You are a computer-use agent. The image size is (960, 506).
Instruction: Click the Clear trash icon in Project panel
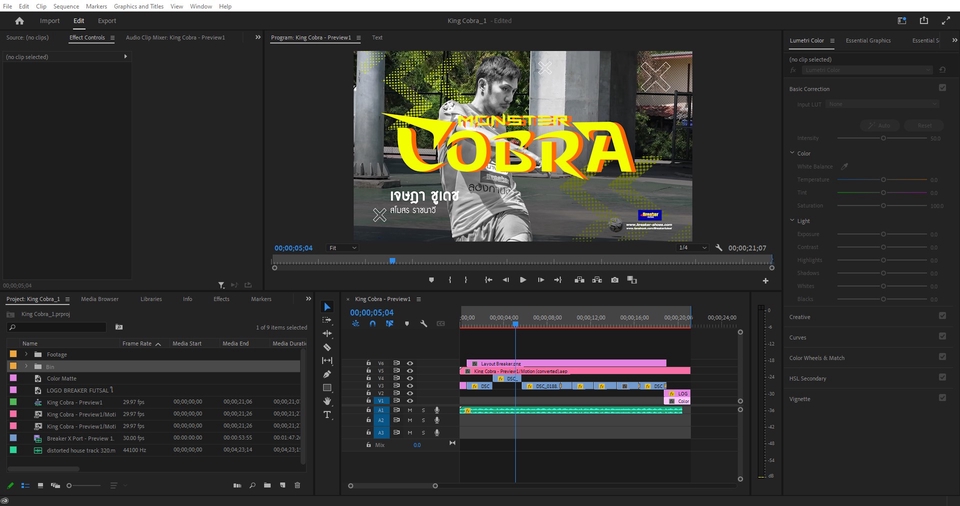(x=298, y=485)
